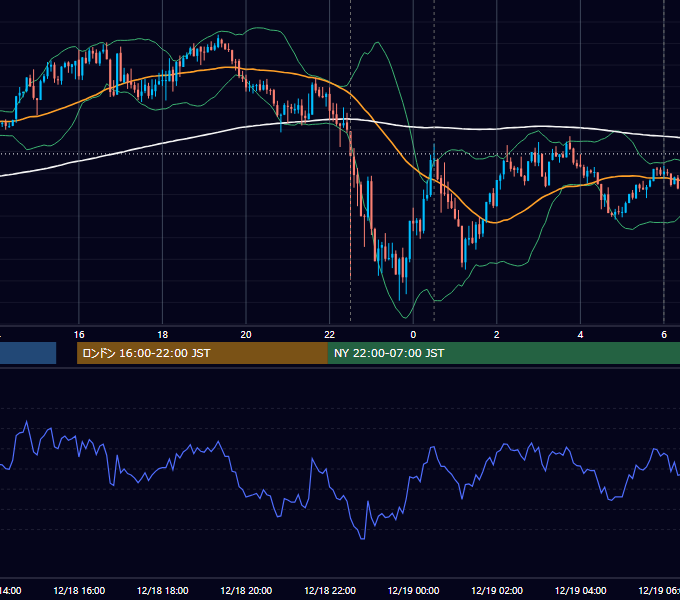Click the blue session bar left of the ロンドン bar
The image size is (680, 600).
coord(28,353)
